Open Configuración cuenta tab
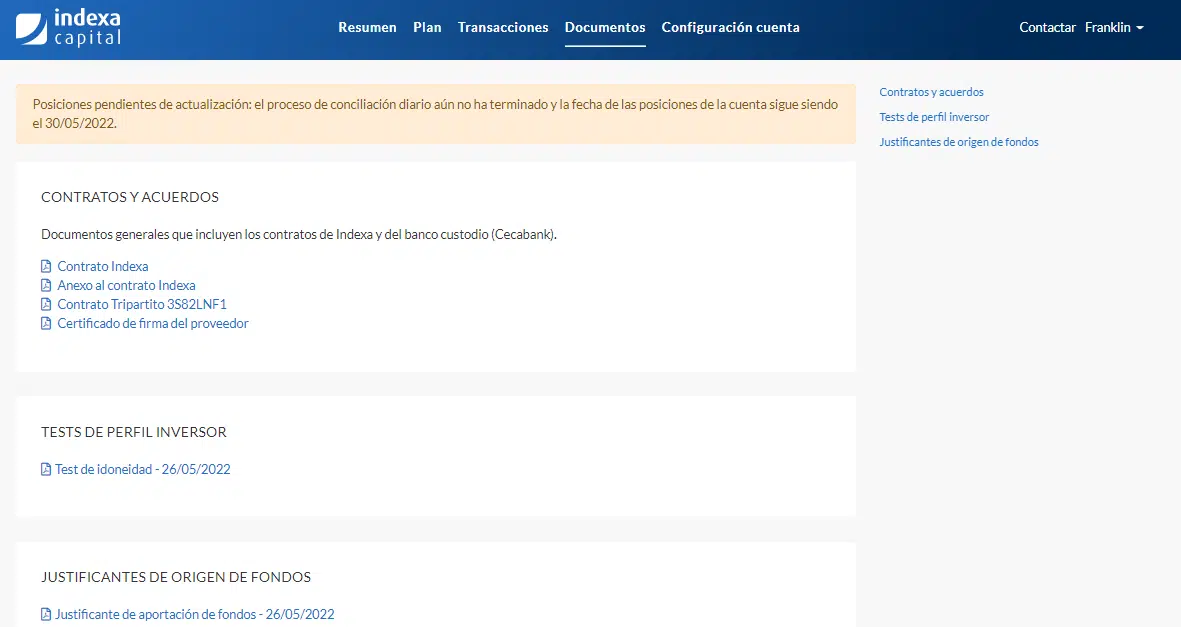Viewport: 1181px width, 627px height. [x=731, y=27]
